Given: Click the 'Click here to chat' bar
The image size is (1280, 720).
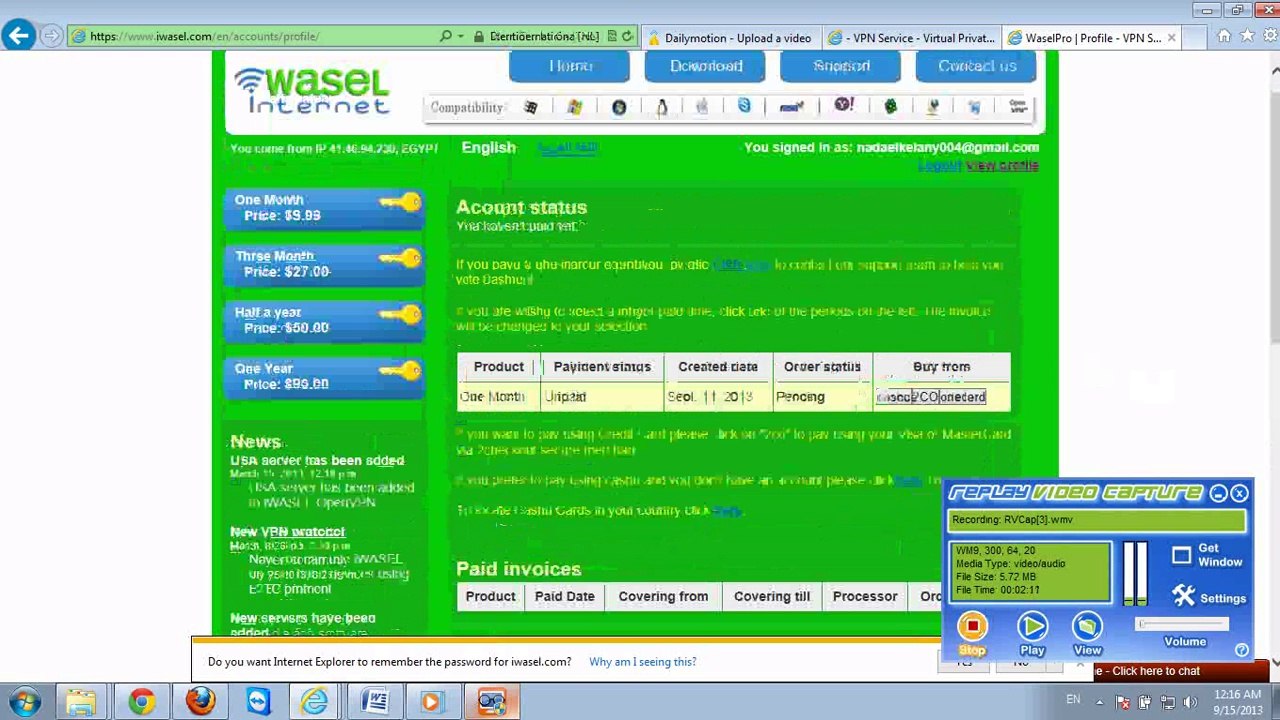Looking at the screenshot, I should [1180, 671].
